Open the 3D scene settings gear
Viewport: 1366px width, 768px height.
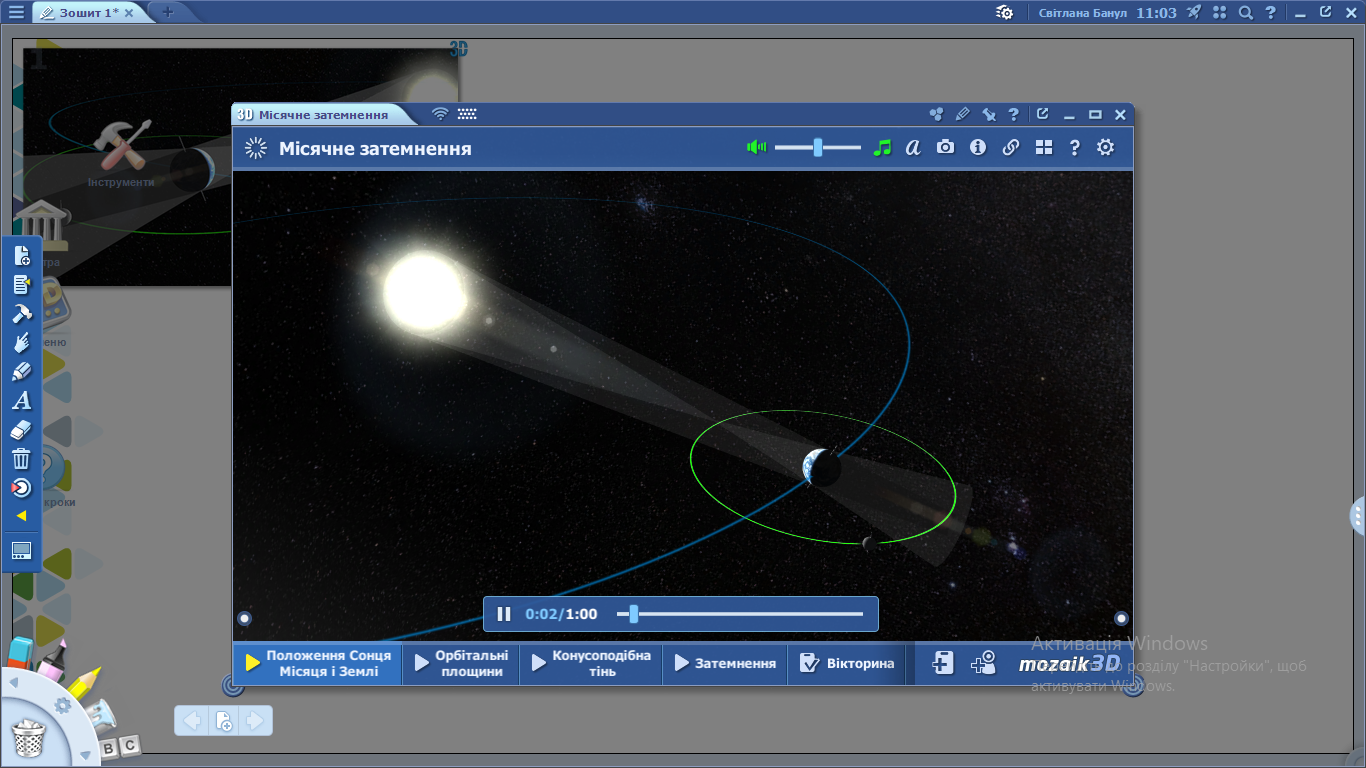[x=1105, y=147]
